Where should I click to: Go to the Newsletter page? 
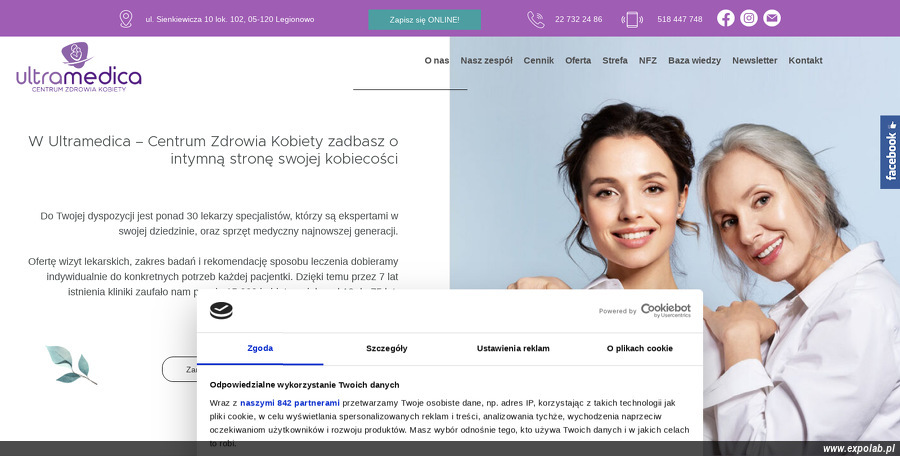[x=754, y=60]
